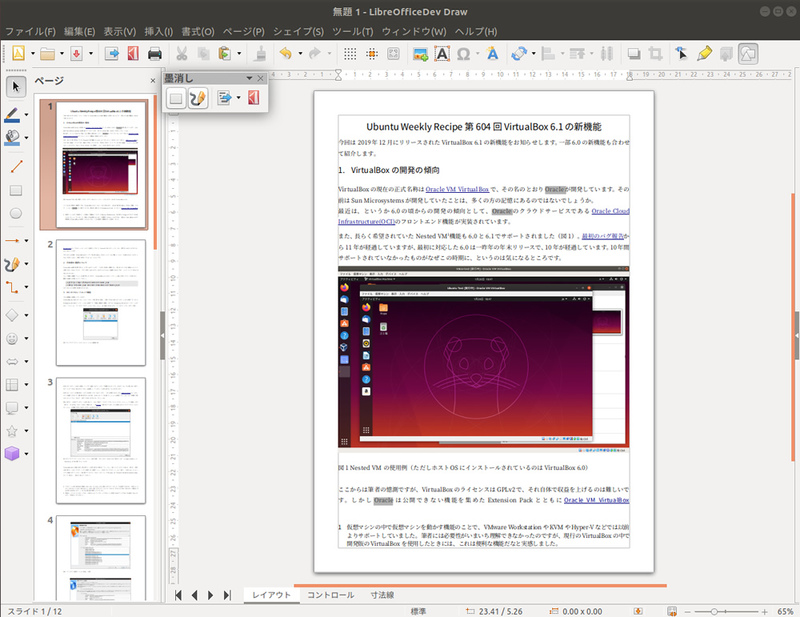Click the New document icon
This screenshot has height=617, width=800.
18,53
